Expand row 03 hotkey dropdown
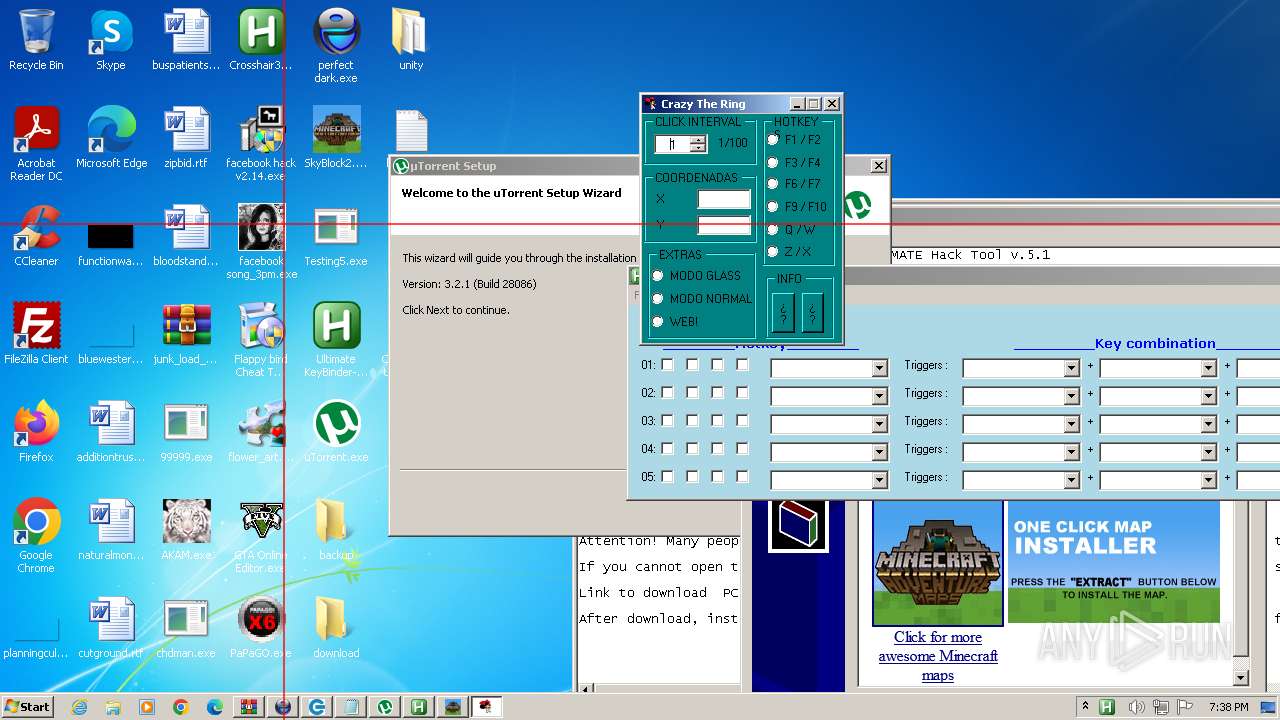This screenshot has height=720, width=1280. 879,424
